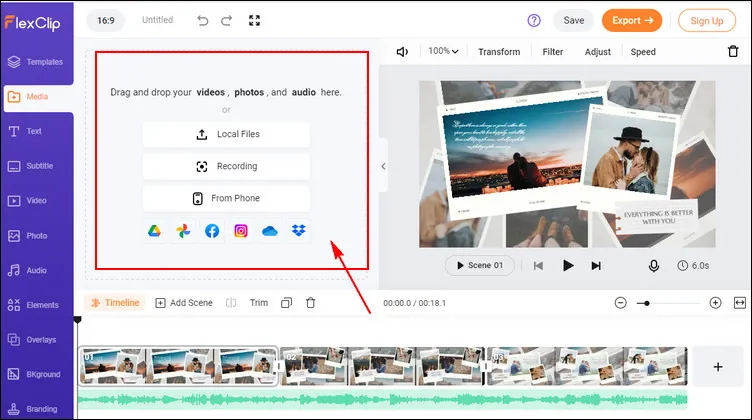This screenshot has width=752, height=420.
Task: Open the 100% zoom dropdown
Action: click(x=443, y=51)
